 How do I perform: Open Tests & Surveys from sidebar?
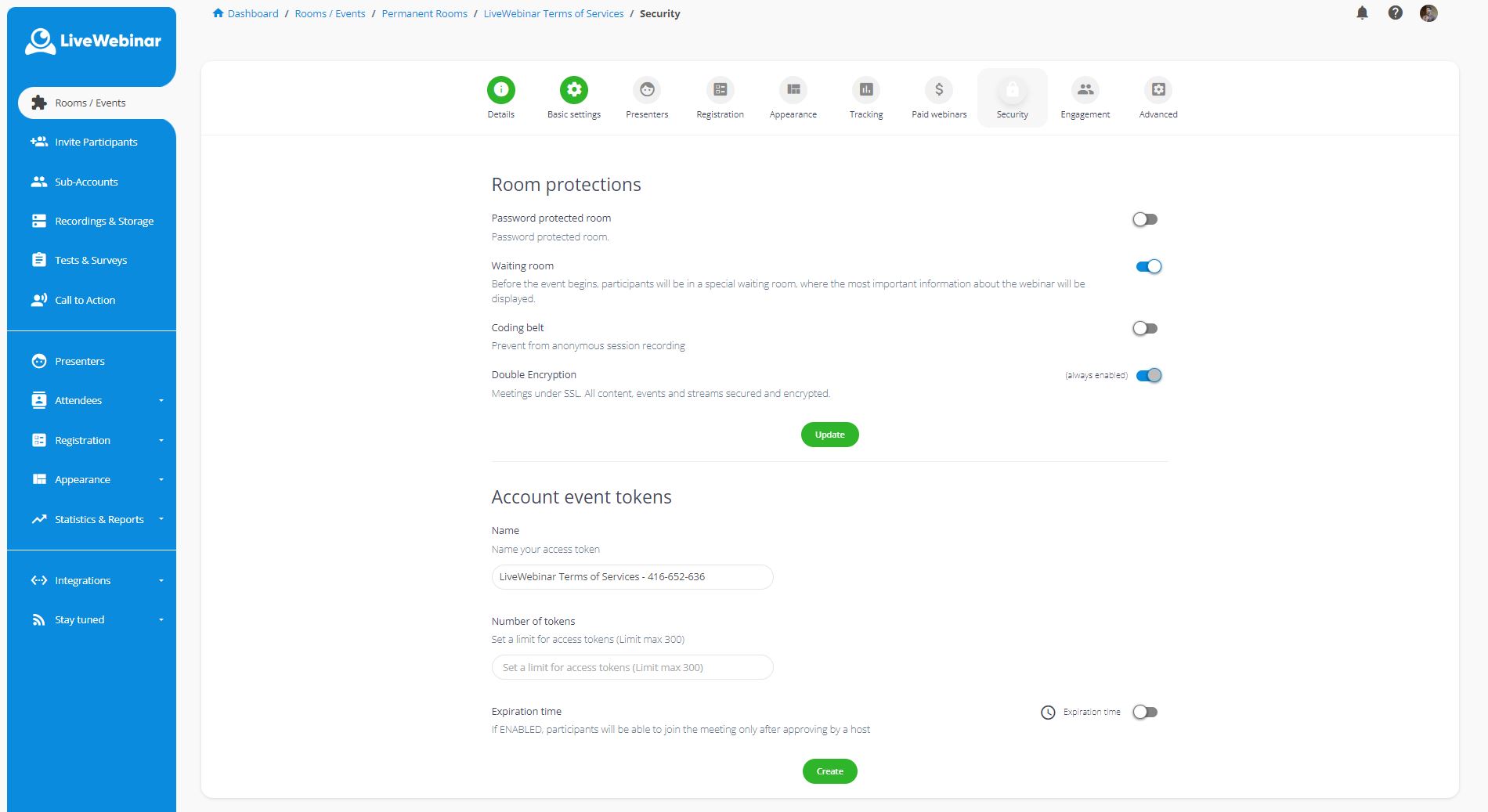click(x=90, y=260)
